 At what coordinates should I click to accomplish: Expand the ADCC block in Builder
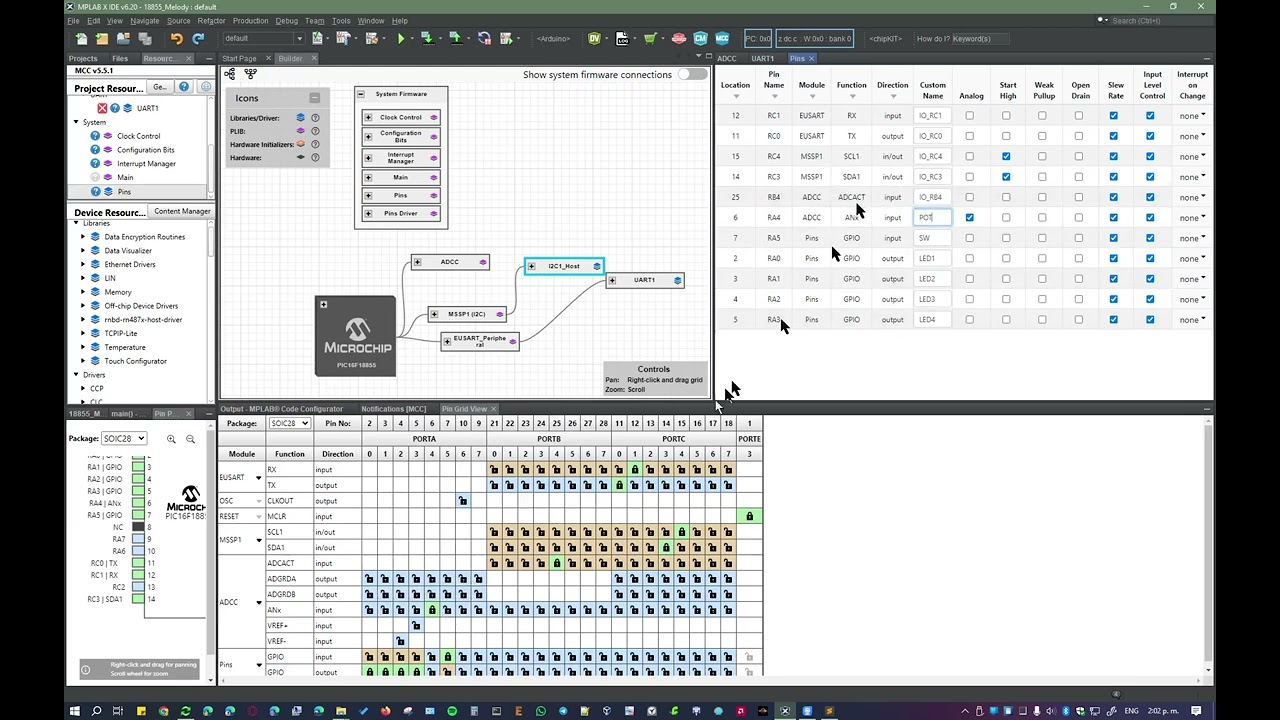[x=418, y=262]
